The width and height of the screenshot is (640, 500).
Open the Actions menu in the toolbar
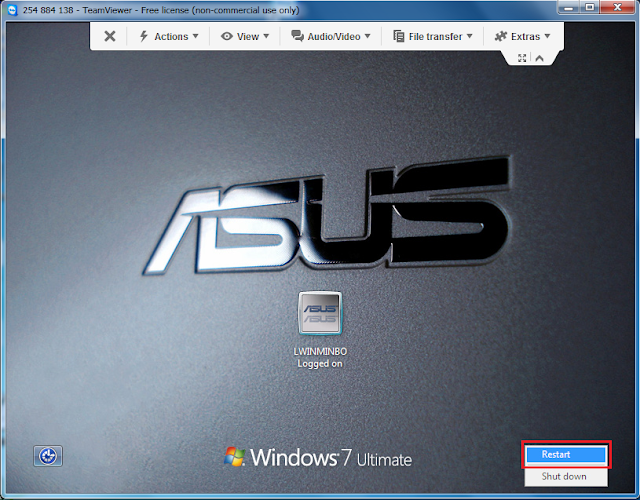[x=169, y=36]
